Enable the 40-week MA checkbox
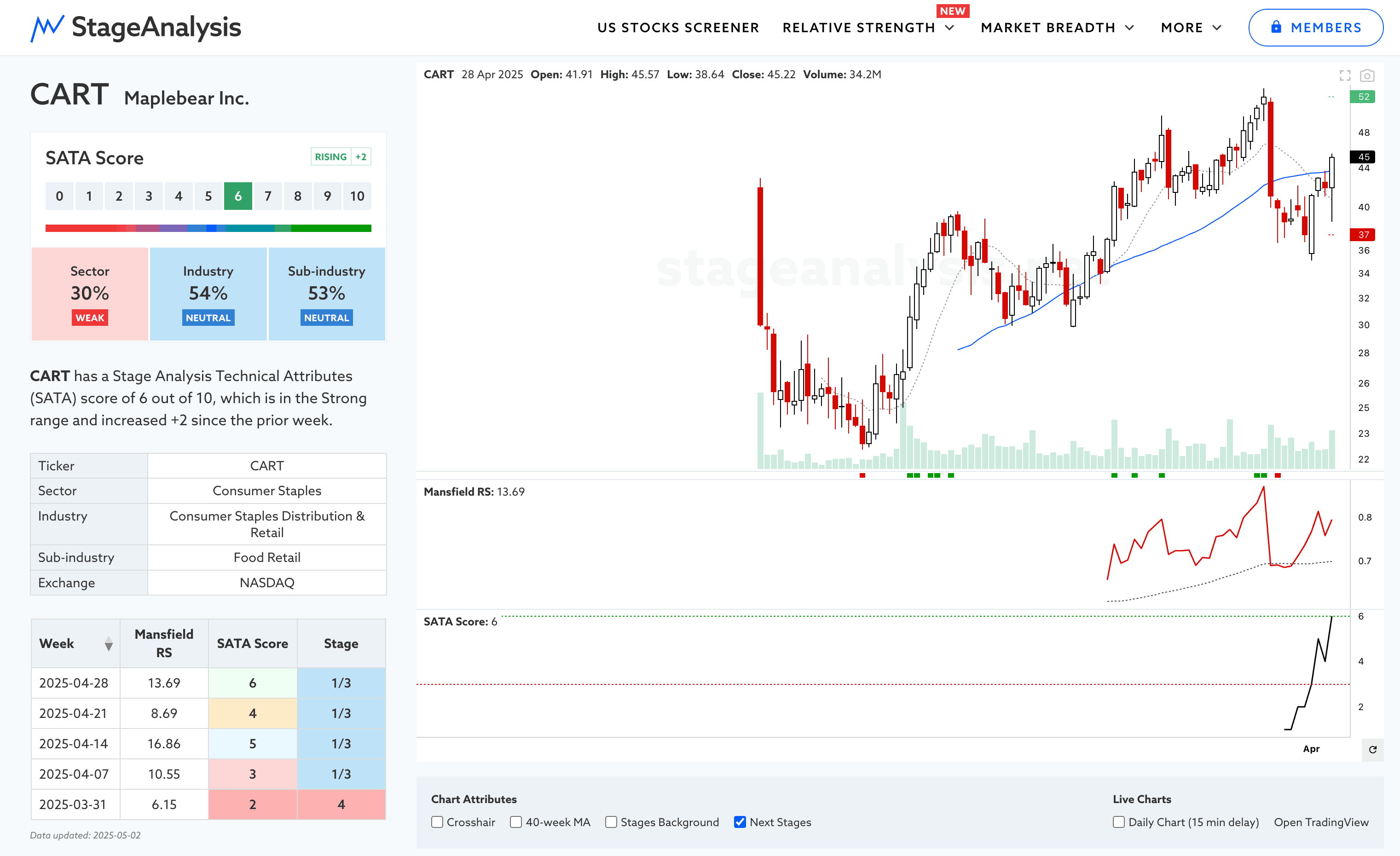This screenshot has height=856, width=1400. coord(515,822)
